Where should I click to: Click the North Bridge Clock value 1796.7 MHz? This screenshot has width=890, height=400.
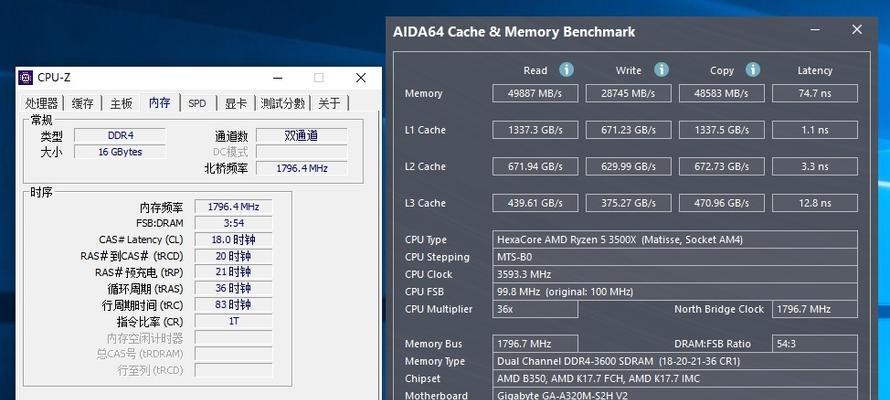tap(815, 309)
